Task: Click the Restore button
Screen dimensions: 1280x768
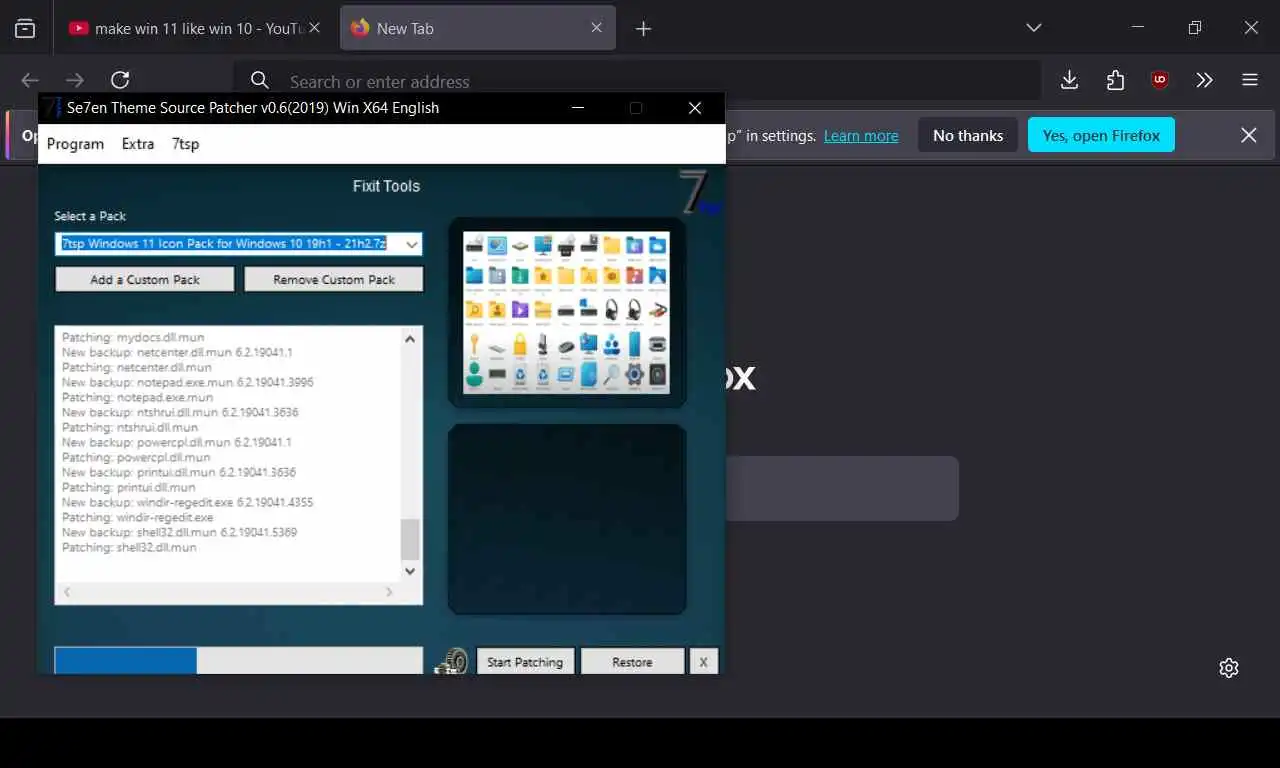Action: coord(632,662)
